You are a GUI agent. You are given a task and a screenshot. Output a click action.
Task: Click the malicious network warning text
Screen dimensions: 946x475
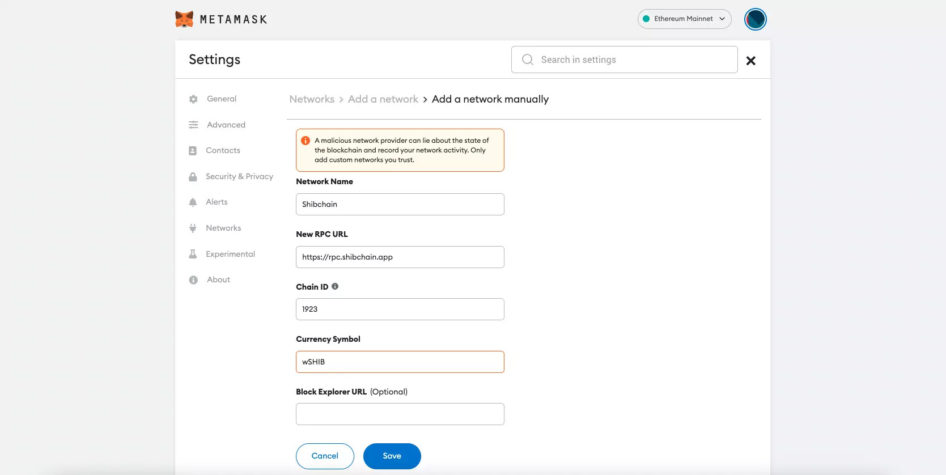click(402, 150)
